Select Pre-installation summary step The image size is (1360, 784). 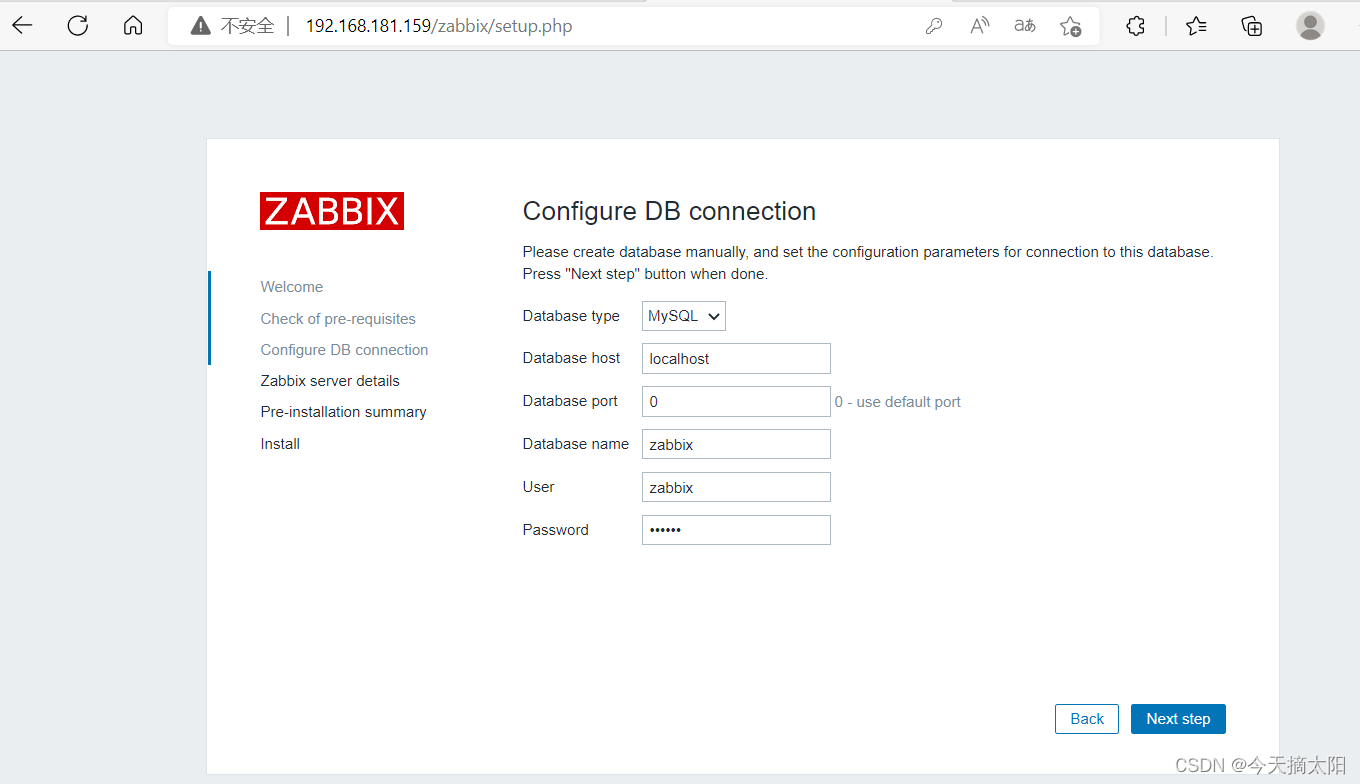point(343,412)
